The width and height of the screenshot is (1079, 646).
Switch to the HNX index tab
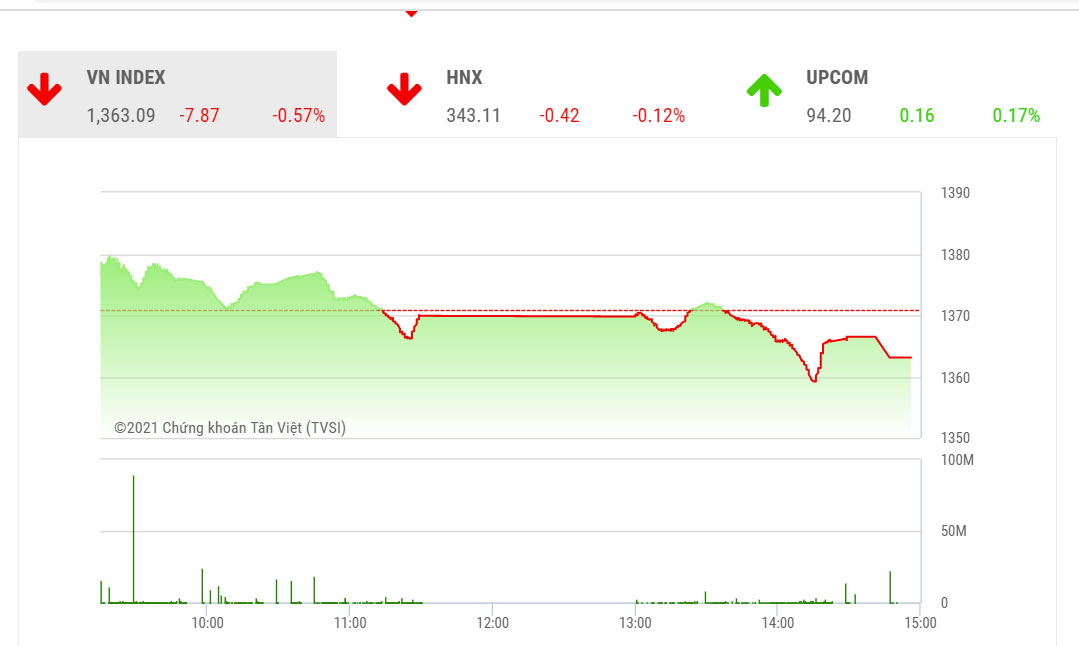(x=463, y=77)
